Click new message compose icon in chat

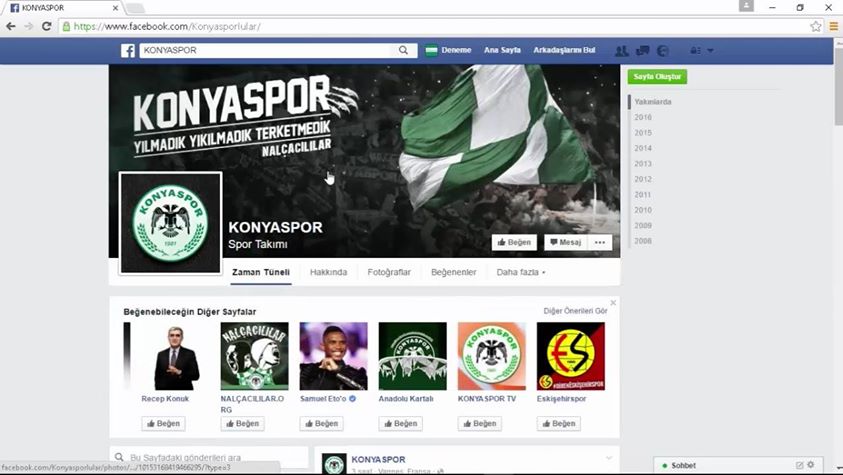[x=799, y=465]
